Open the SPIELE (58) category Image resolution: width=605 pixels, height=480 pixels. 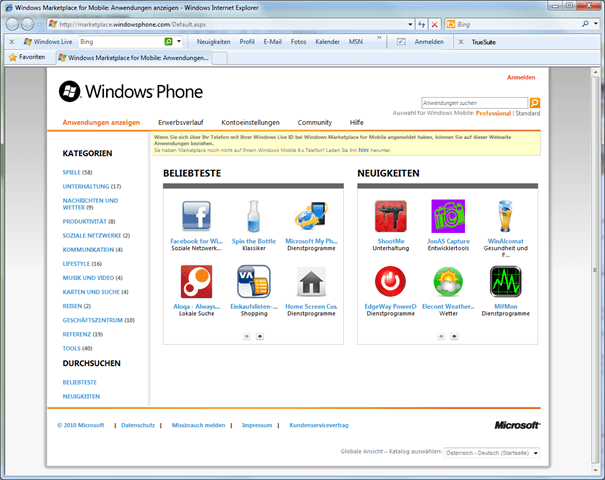(x=77, y=172)
